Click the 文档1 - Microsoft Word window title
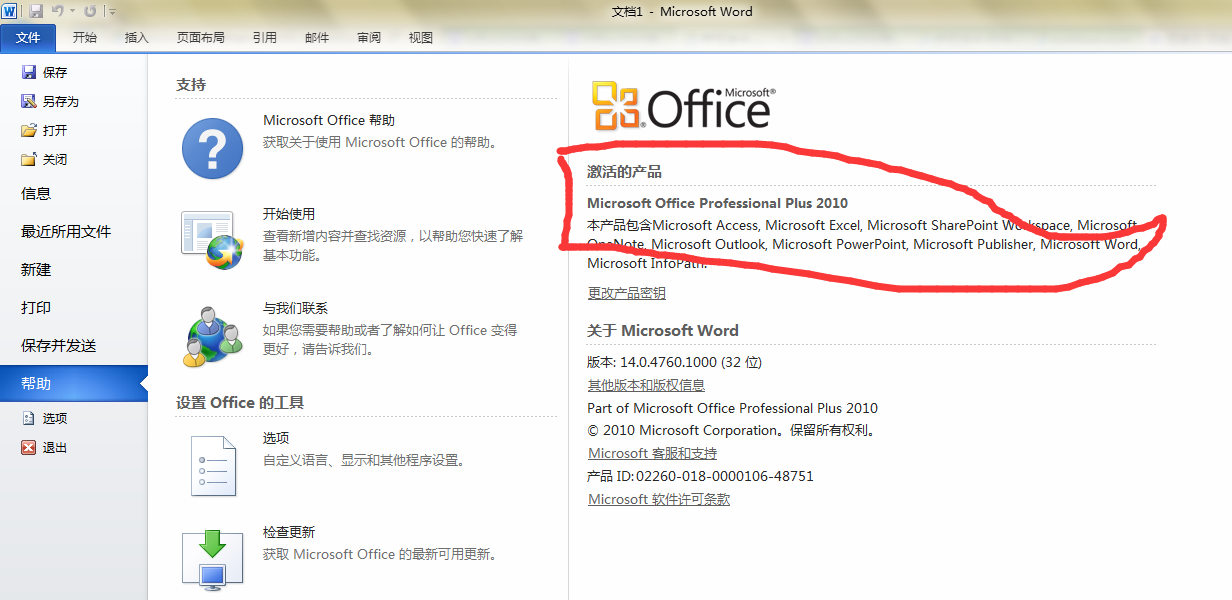Viewport: 1232px width, 600px height. [x=682, y=12]
